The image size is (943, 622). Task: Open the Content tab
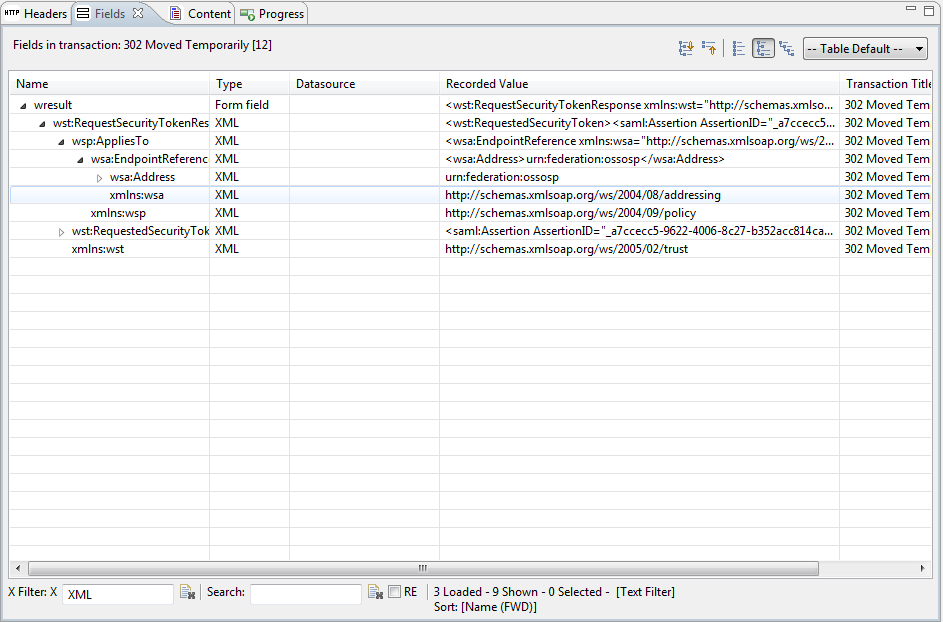click(200, 14)
